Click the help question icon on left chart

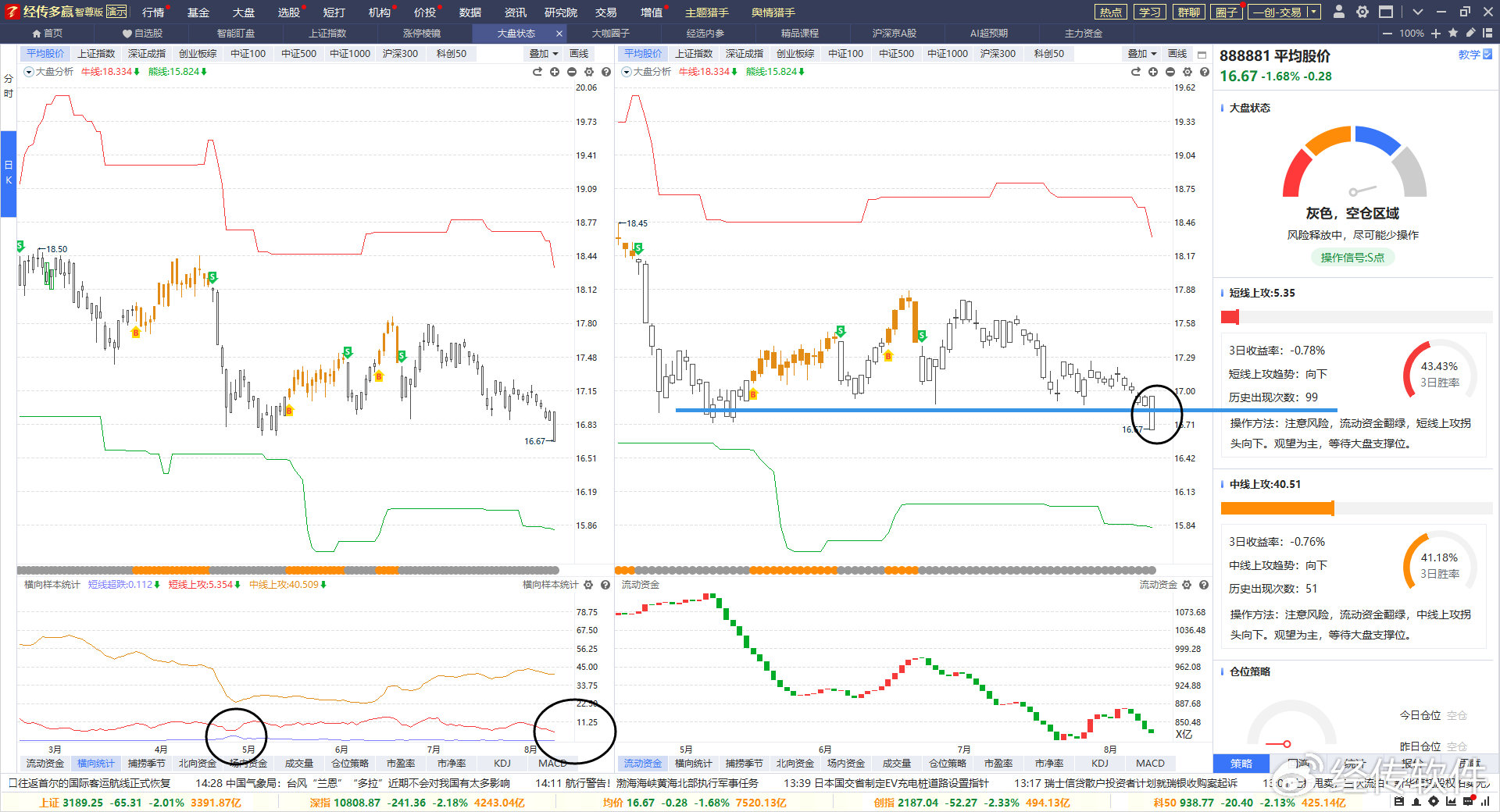(606, 72)
